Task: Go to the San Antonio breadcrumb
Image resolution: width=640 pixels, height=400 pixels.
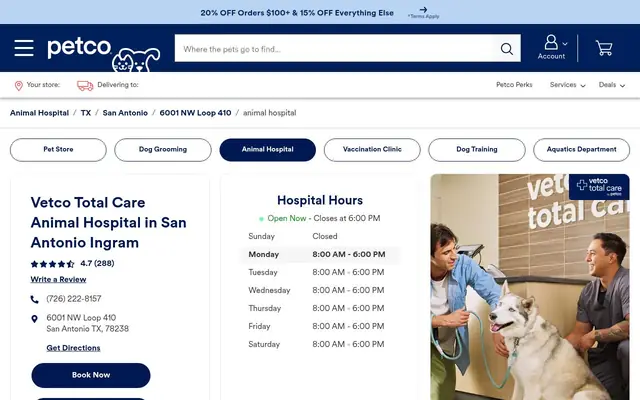Action: tap(125, 113)
